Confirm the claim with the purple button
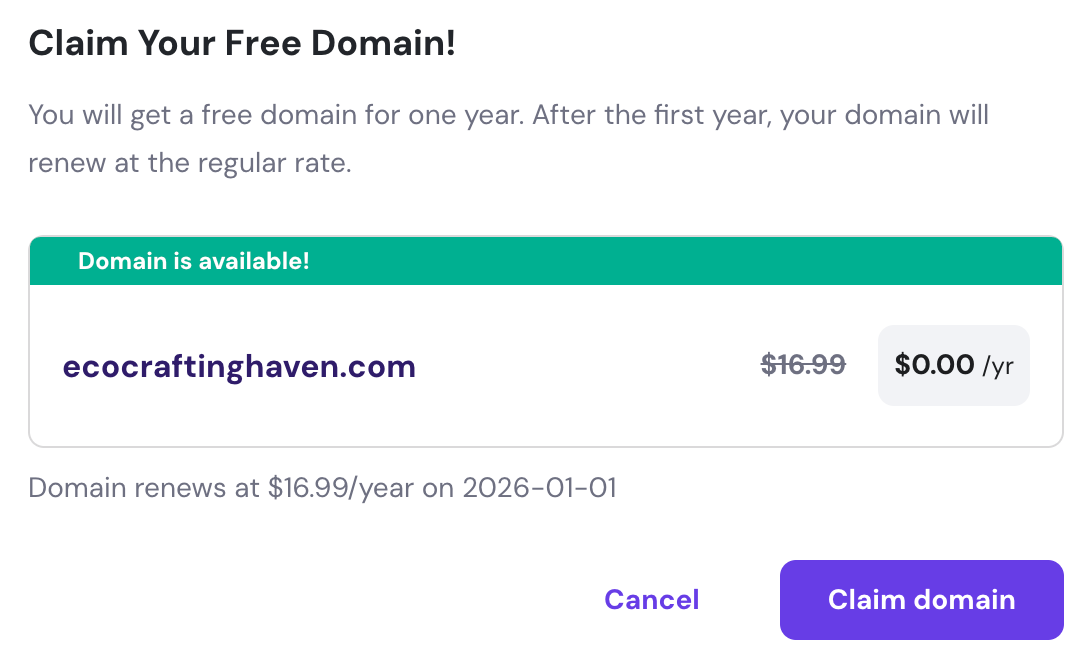Image resolution: width=1090 pixels, height=664 pixels. [920, 599]
